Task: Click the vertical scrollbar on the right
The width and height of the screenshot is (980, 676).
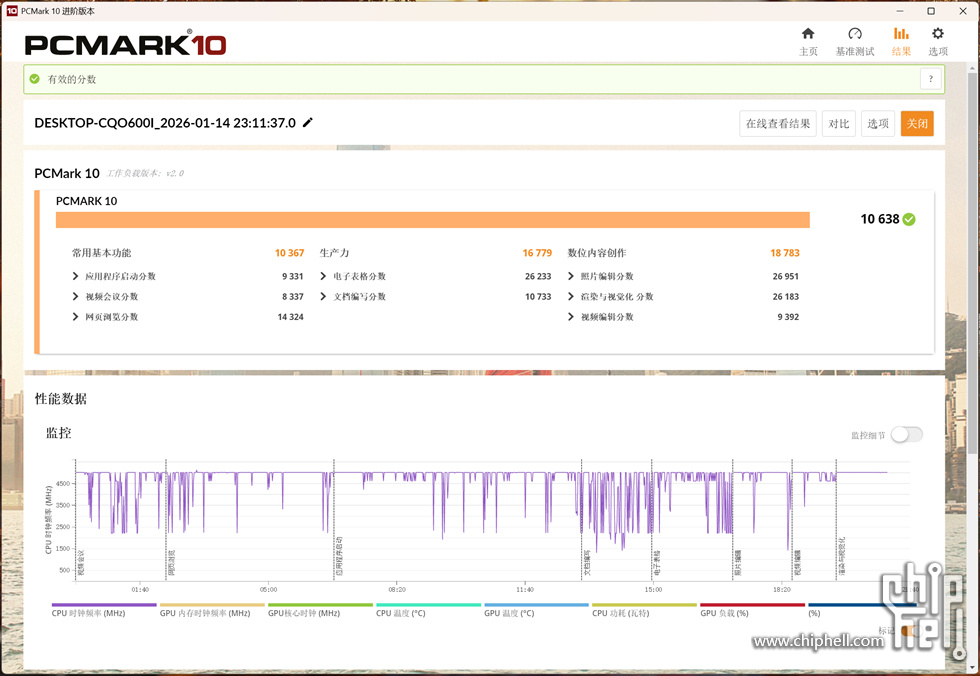Action: [972, 262]
